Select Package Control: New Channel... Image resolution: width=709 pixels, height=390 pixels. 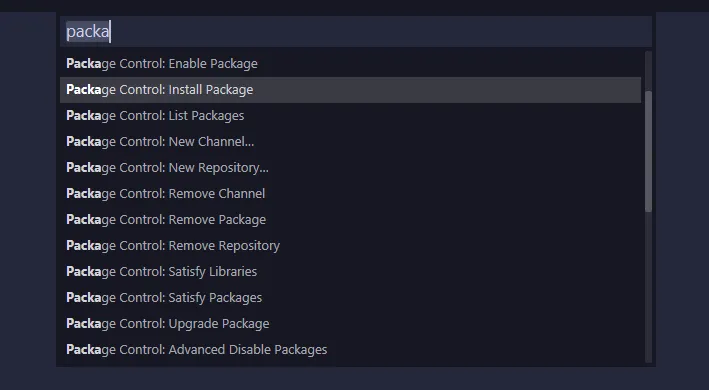[x=350, y=142]
